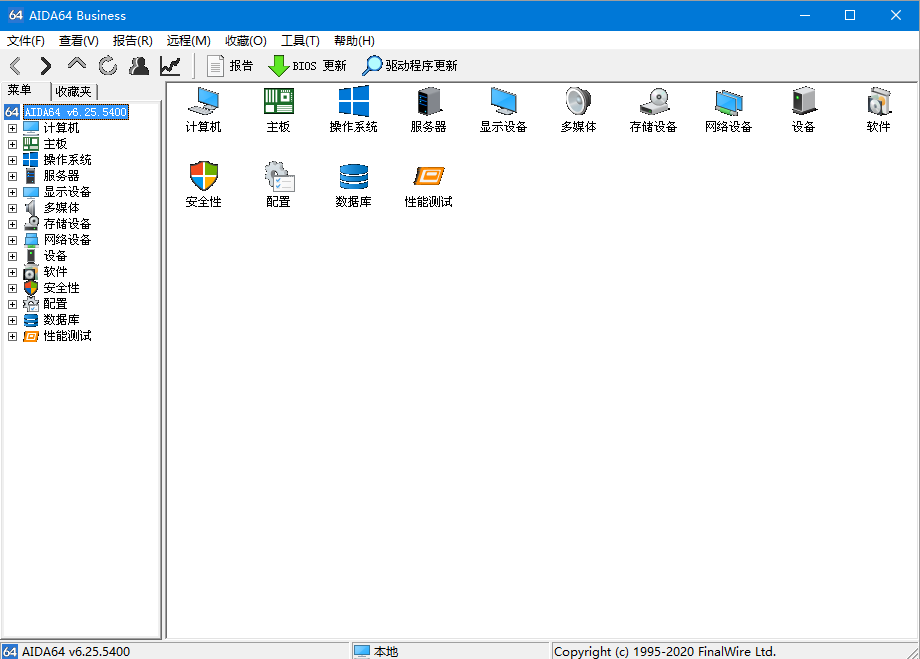
Task: Click the 驱动程序更新 toolbar button
Action: click(x=410, y=66)
